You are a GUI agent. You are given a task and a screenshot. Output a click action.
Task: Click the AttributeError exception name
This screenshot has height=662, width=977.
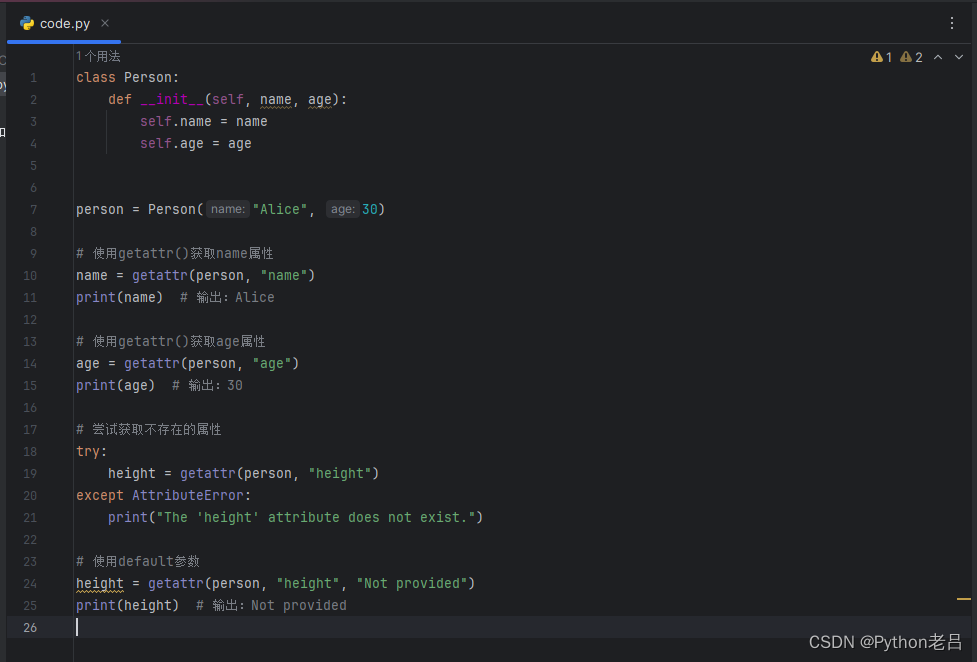click(x=188, y=496)
